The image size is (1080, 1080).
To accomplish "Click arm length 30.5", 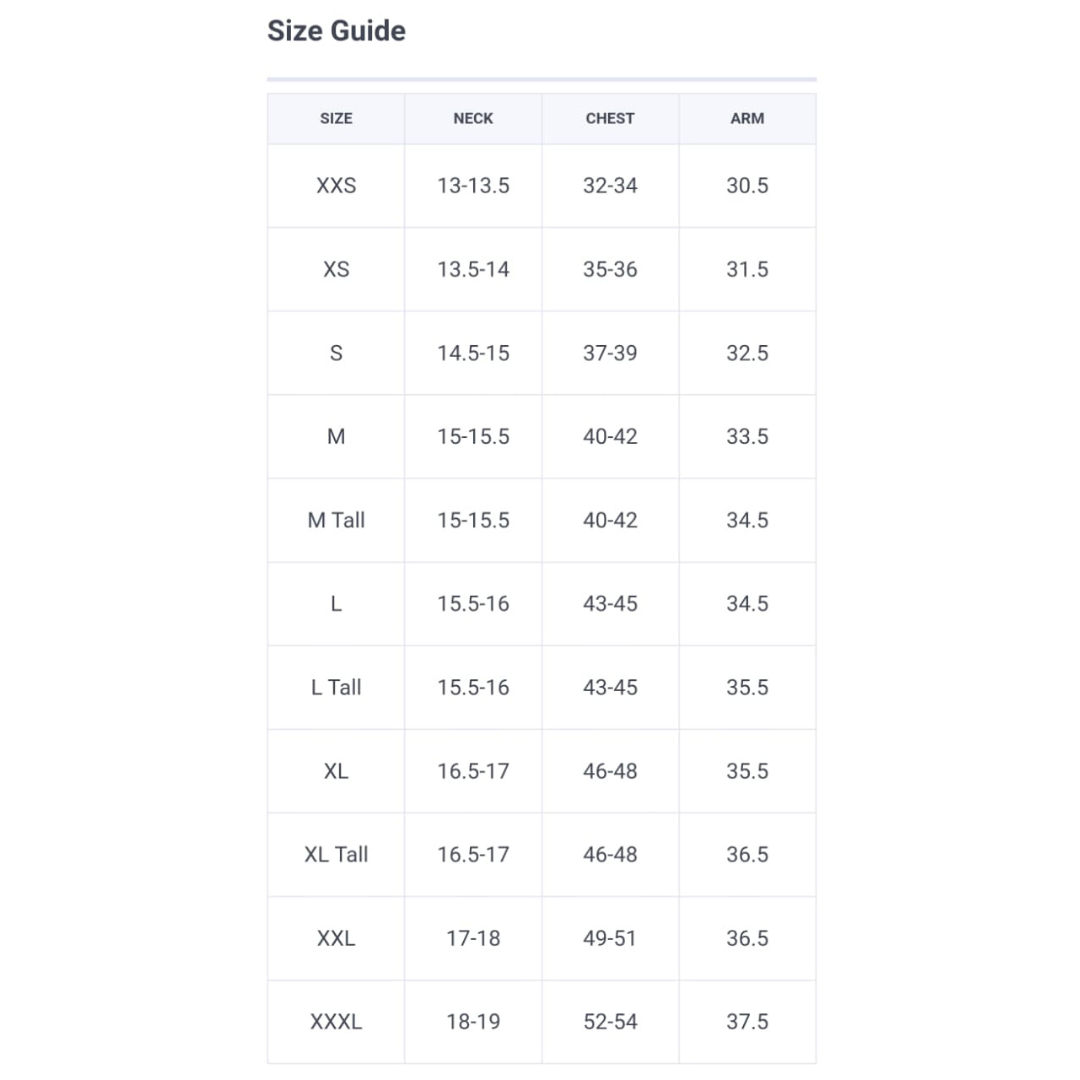I will coord(747,186).
